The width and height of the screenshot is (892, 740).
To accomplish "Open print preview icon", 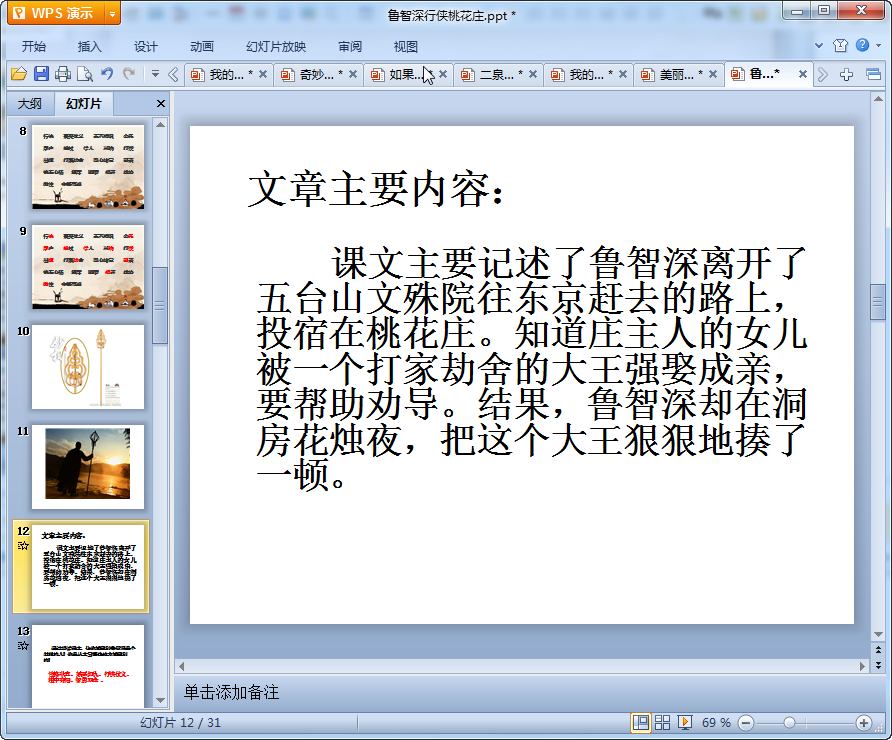I will (85, 74).
